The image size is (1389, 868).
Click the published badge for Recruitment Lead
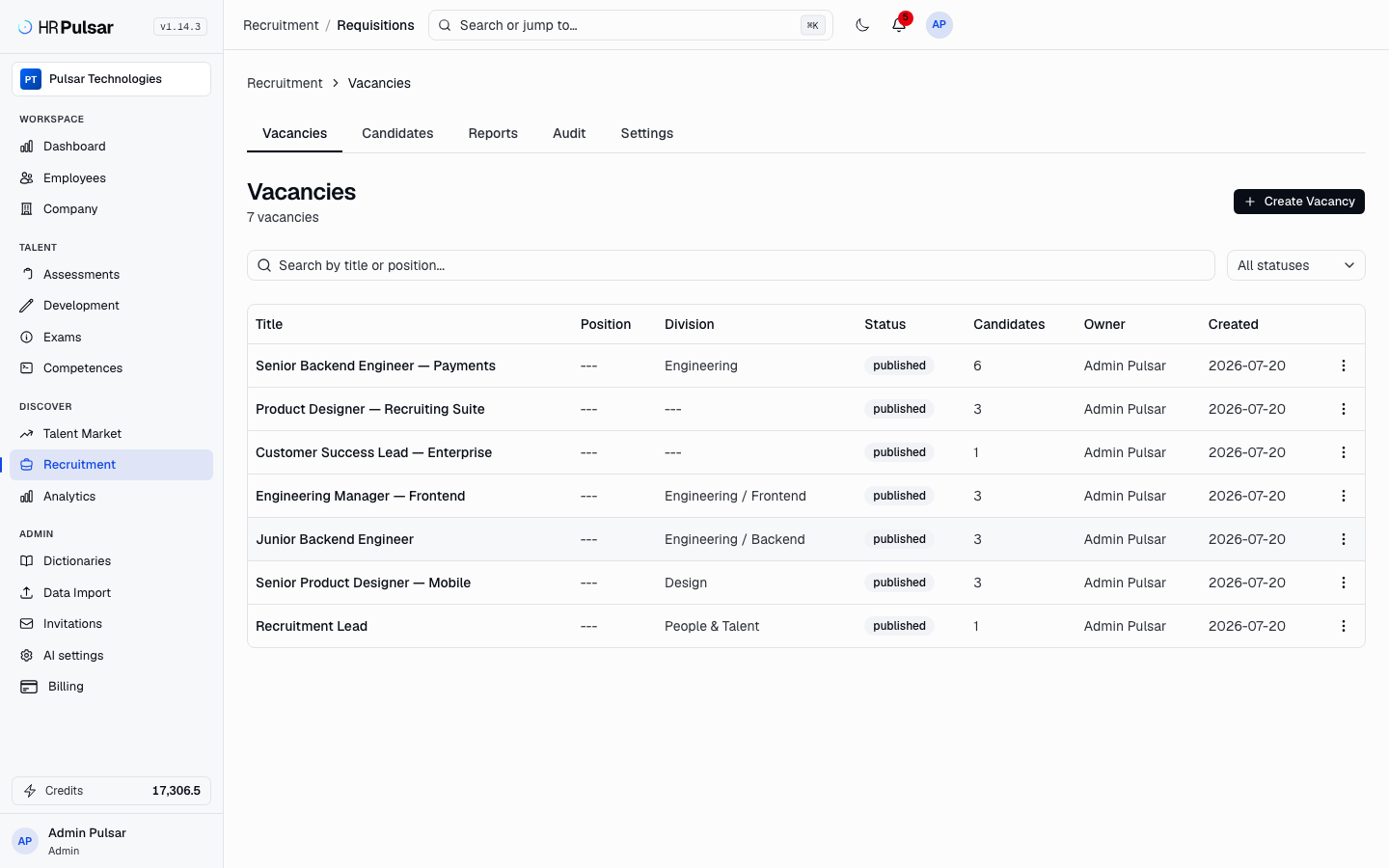tap(899, 626)
